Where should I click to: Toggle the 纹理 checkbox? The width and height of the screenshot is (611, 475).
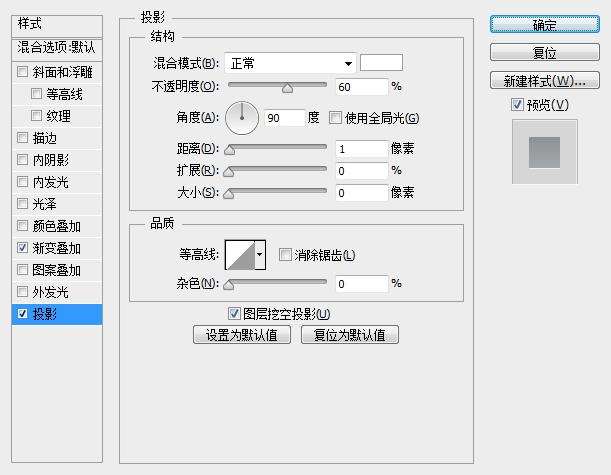(x=36, y=115)
